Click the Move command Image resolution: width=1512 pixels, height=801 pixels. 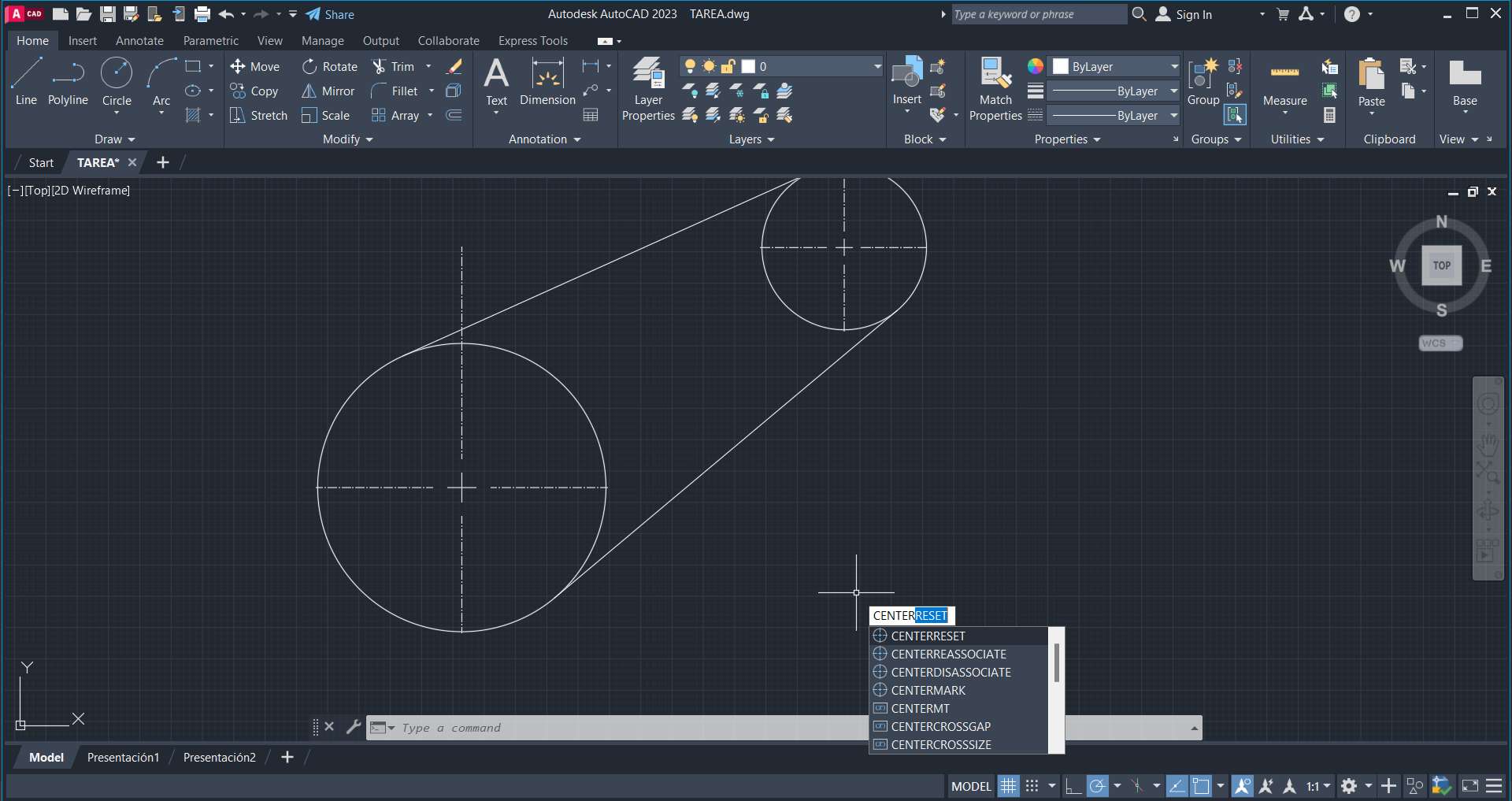255,67
